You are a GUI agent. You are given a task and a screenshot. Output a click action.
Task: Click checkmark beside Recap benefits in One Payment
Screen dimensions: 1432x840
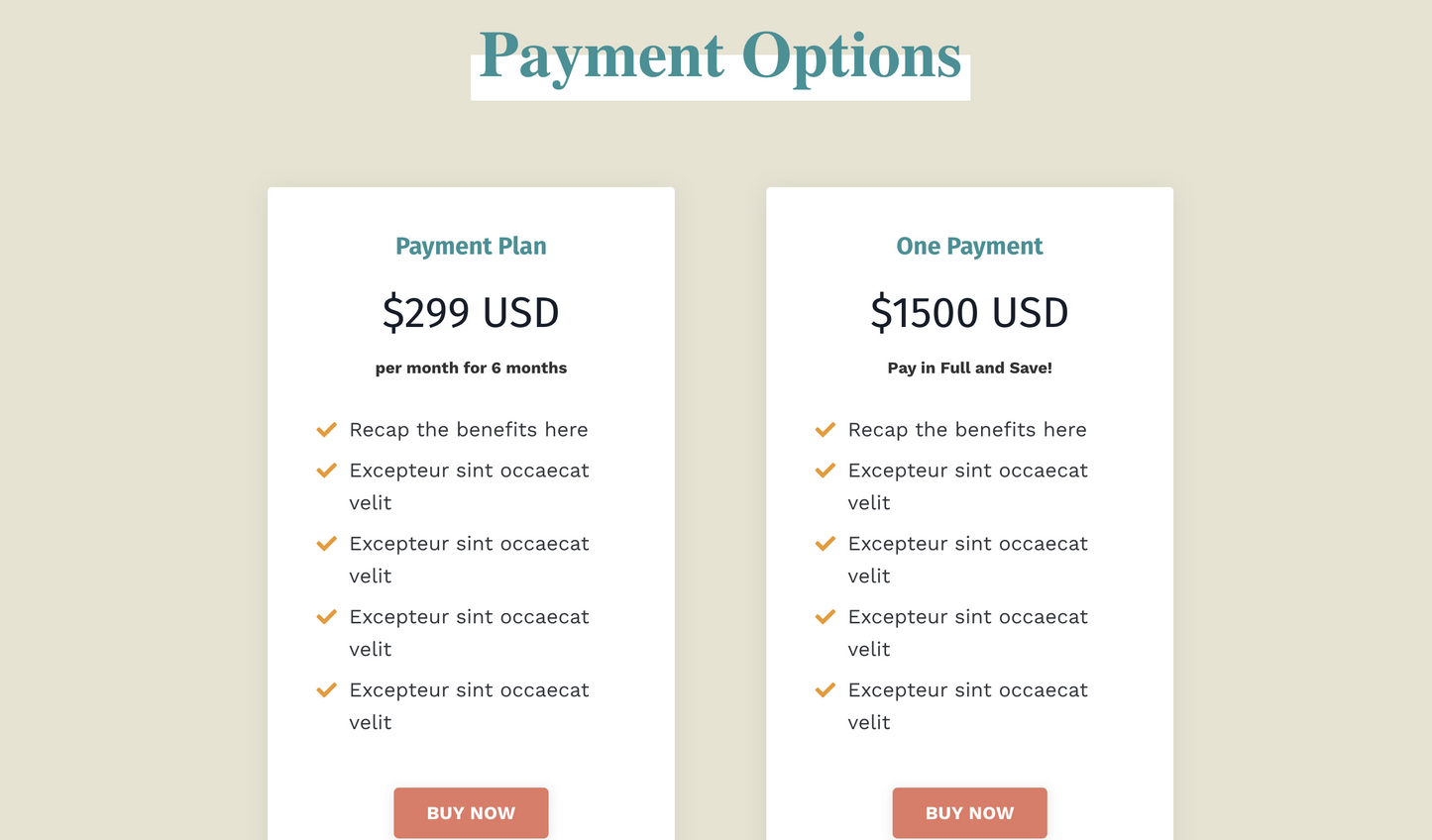pyautogui.click(x=825, y=430)
